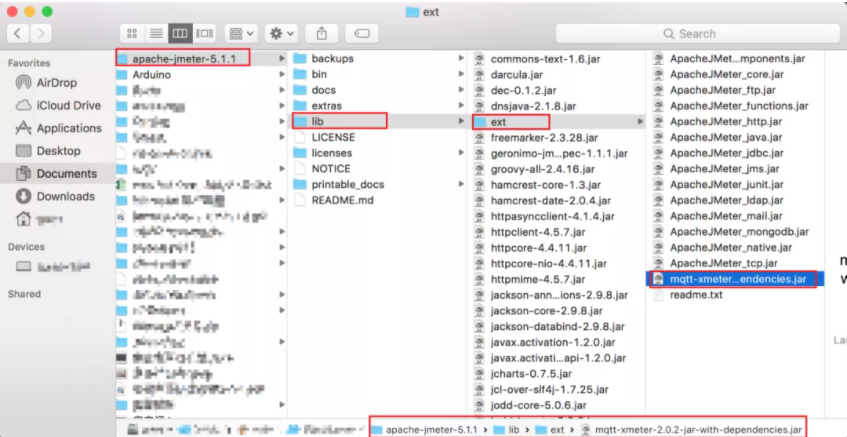The width and height of the screenshot is (847, 437).
Task: Switch to icon view
Action: pos(132,33)
